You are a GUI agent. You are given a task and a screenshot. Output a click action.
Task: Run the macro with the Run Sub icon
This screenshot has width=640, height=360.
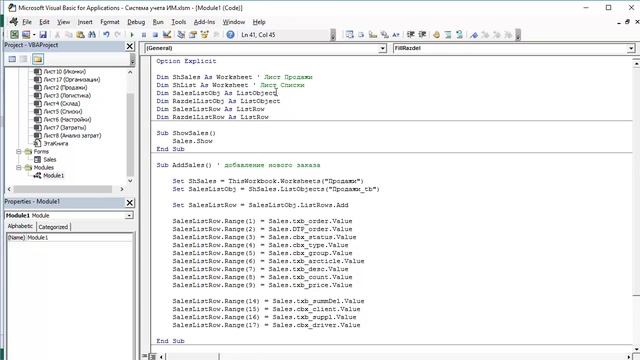132,35
